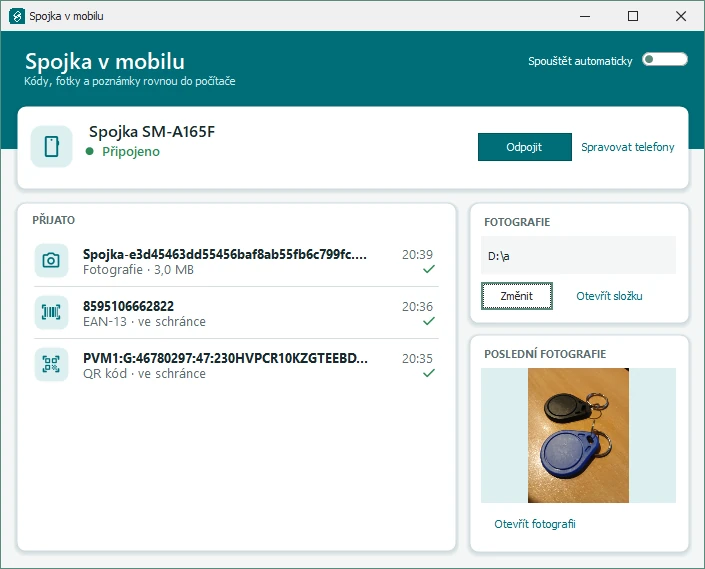Click the Otevřít fotografii link
The image size is (705, 569).
(535, 524)
